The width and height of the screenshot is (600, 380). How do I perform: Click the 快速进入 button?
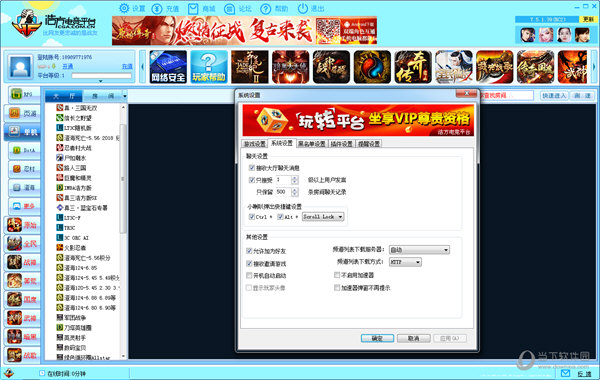tap(554, 96)
